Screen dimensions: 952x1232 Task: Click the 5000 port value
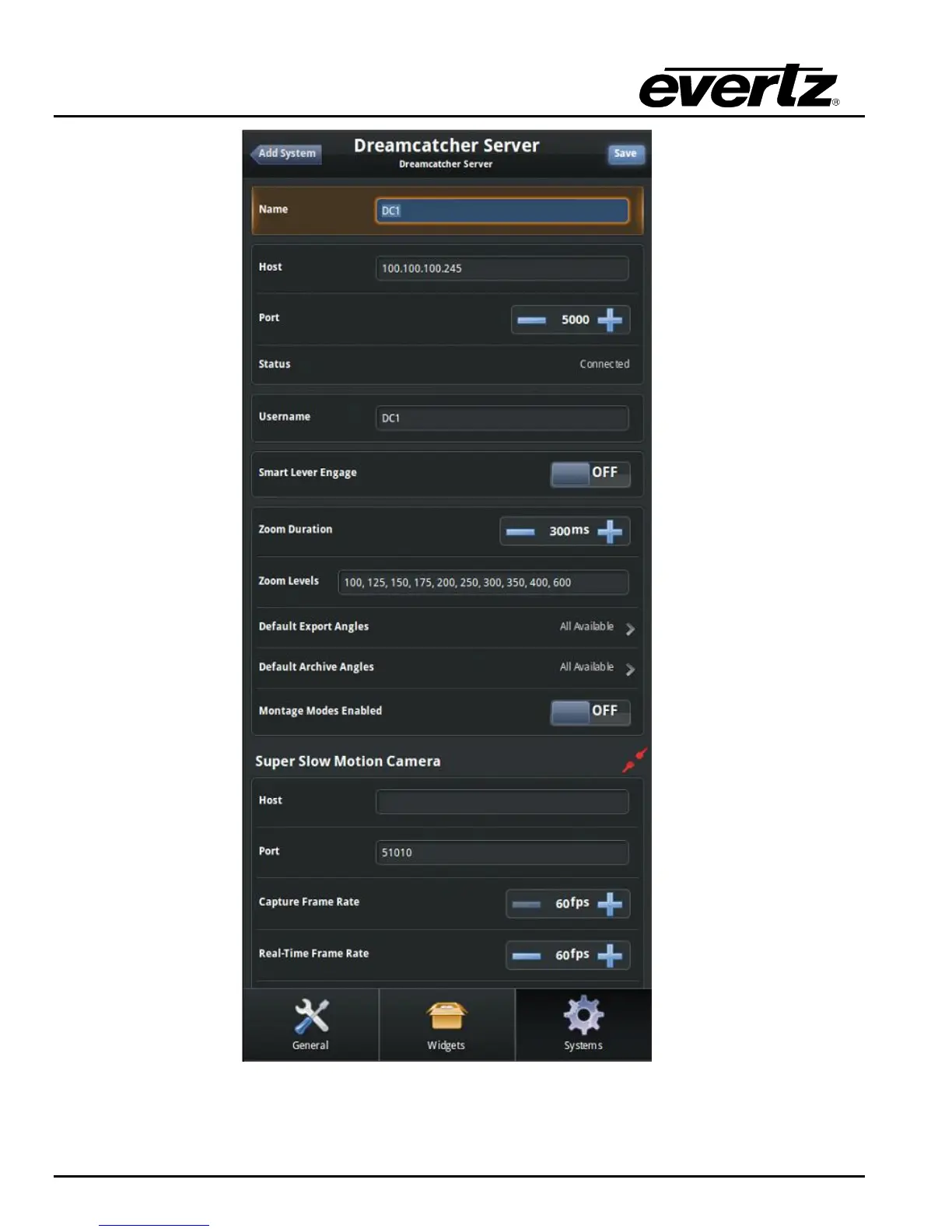[576, 320]
